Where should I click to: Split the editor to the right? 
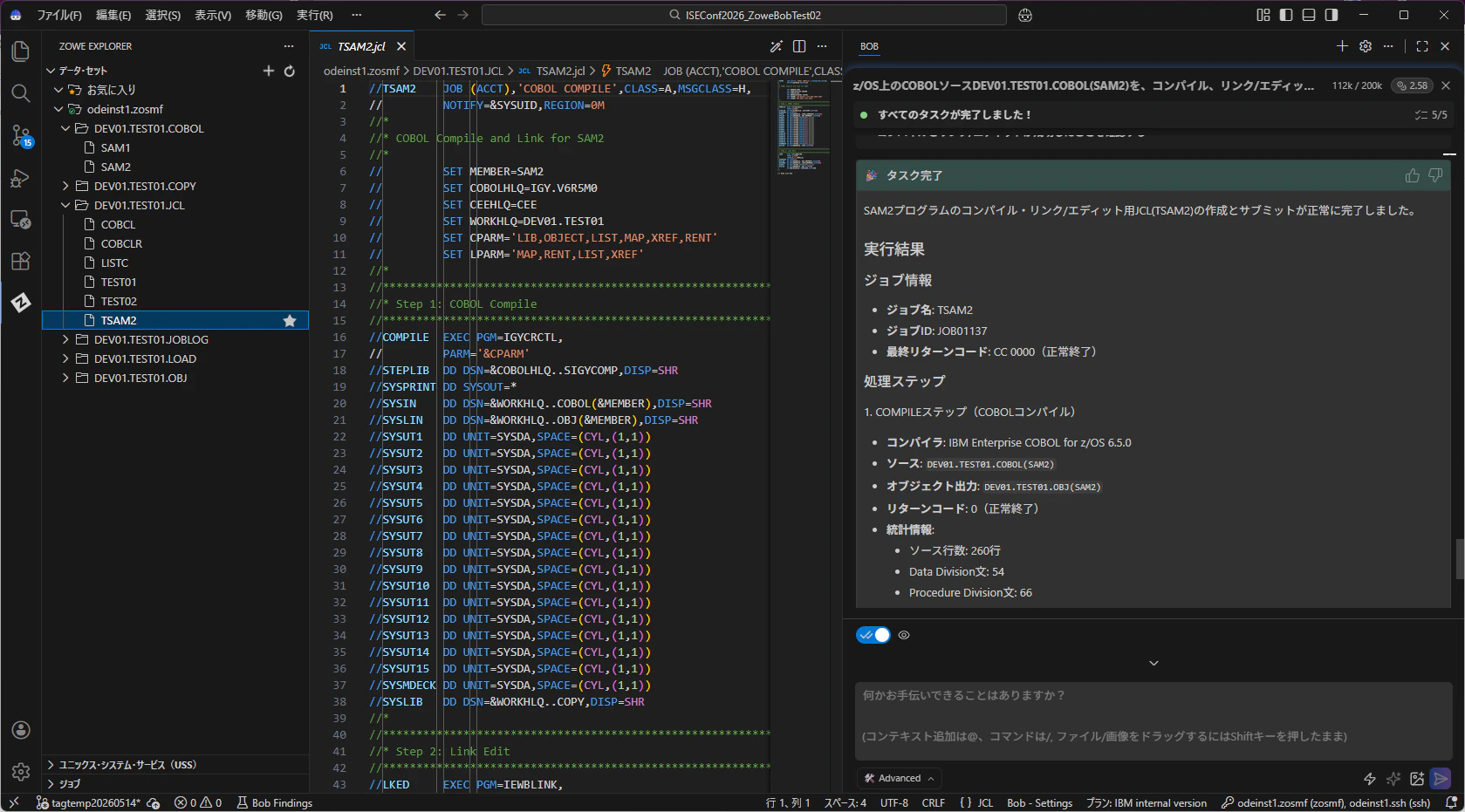[799, 46]
